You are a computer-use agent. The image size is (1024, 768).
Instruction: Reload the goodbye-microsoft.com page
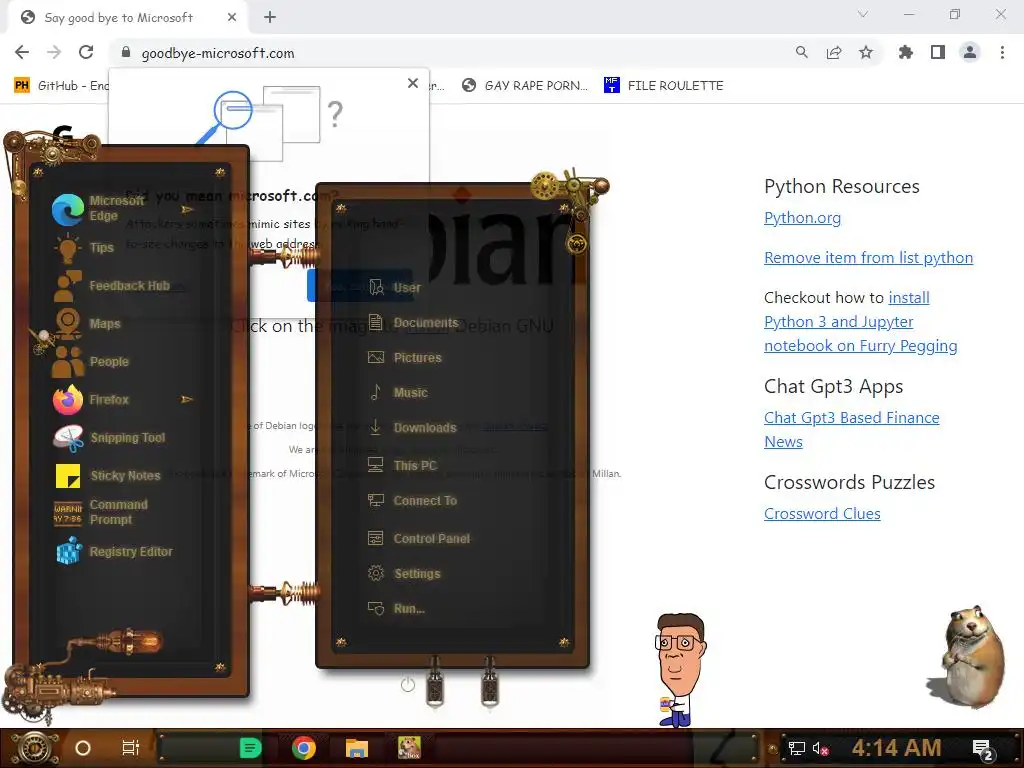[86, 52]
